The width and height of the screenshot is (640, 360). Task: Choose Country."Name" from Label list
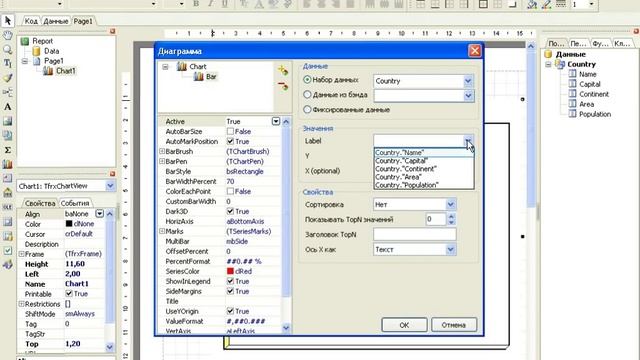(x=424, y=153)
